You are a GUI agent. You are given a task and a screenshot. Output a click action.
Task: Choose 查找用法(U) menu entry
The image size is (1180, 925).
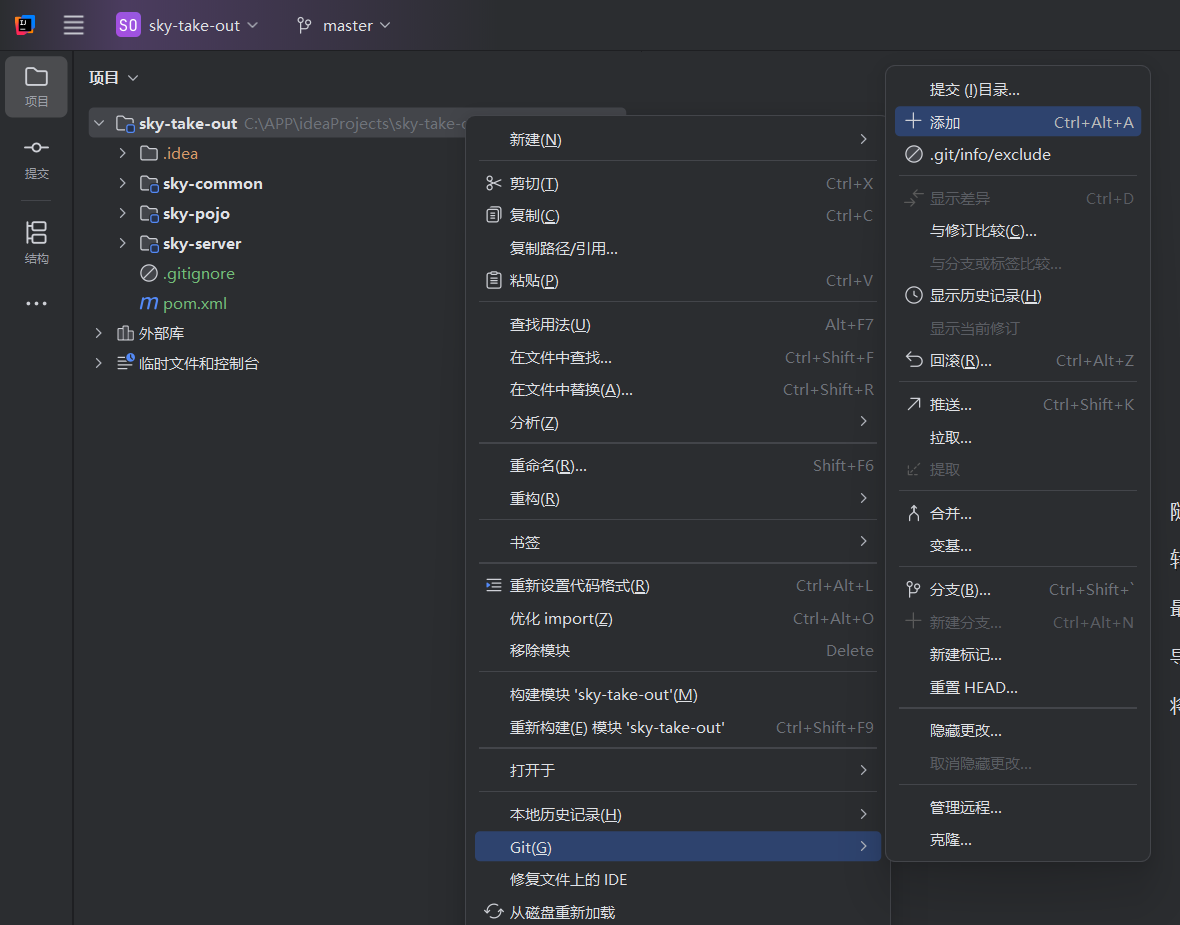[x=677, y=325]
